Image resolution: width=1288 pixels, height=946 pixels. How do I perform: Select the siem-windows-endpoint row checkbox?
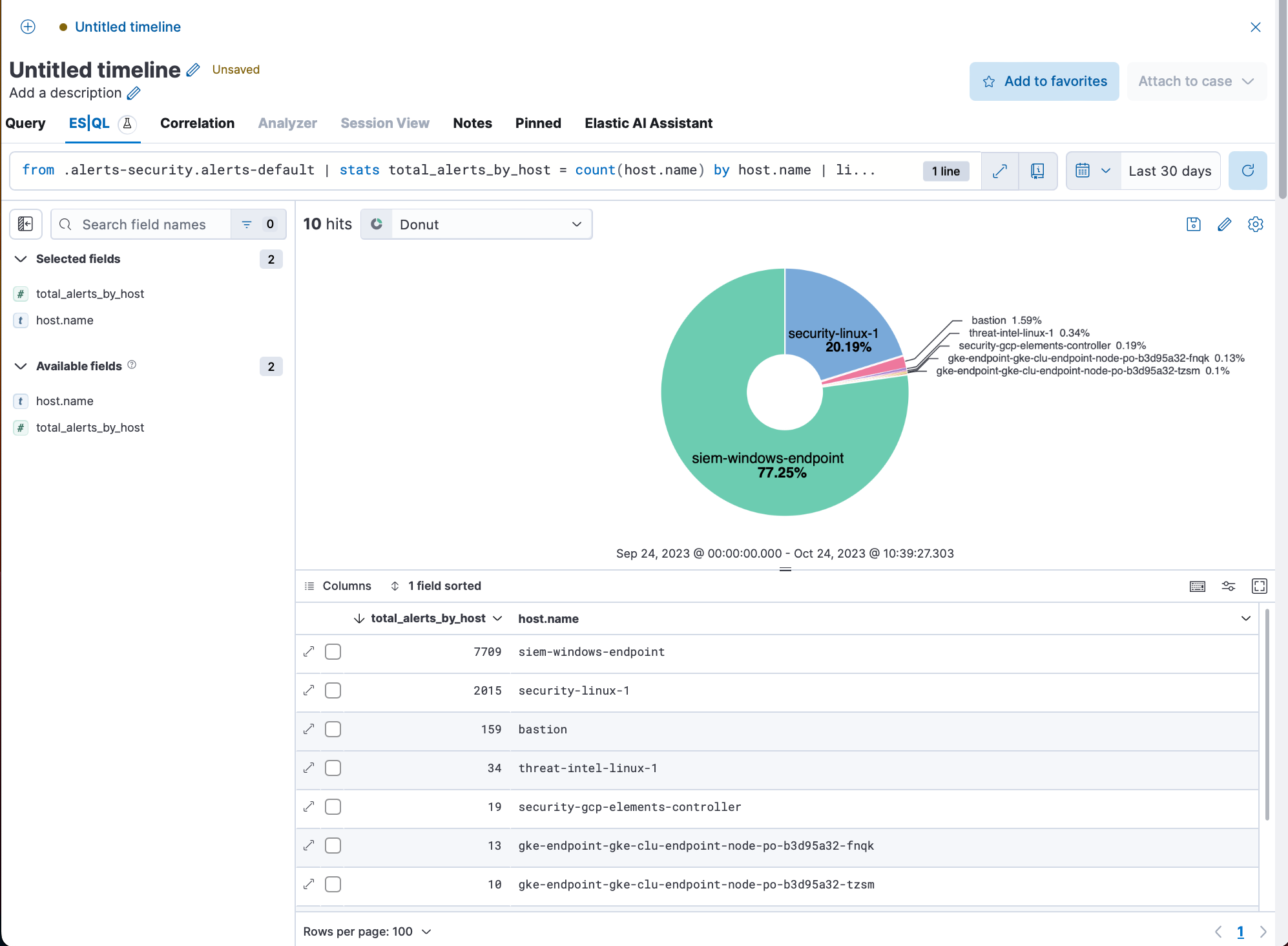[x=333, y=651]
